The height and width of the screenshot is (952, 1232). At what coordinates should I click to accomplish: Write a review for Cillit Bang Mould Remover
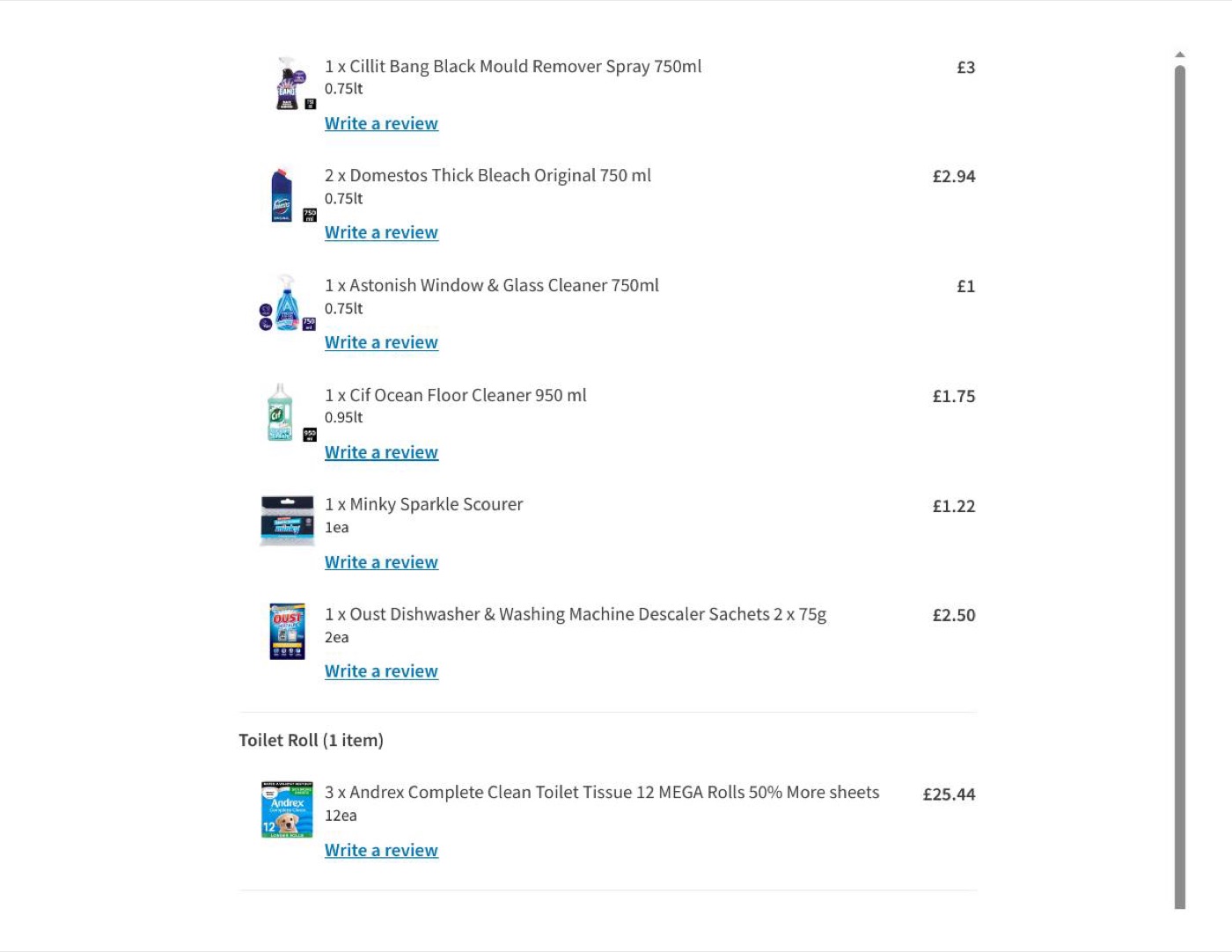381,123
